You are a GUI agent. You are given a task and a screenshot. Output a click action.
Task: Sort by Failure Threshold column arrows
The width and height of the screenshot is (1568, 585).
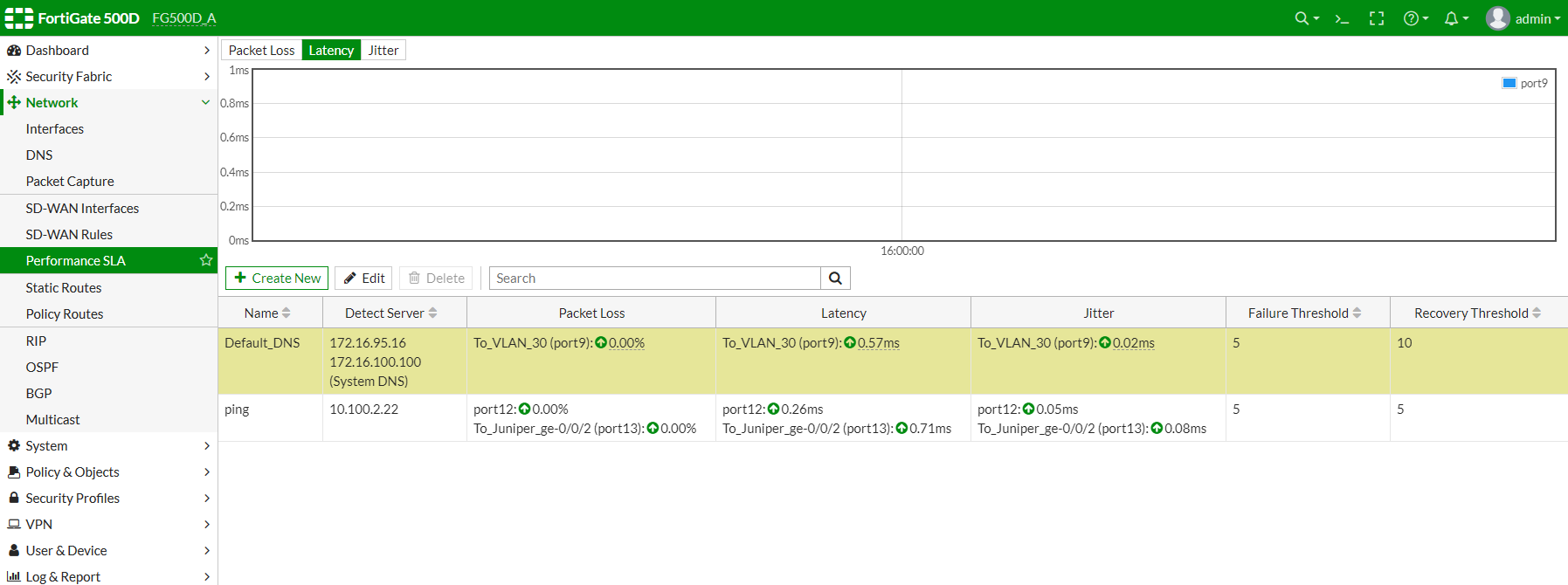point(1357,313)
